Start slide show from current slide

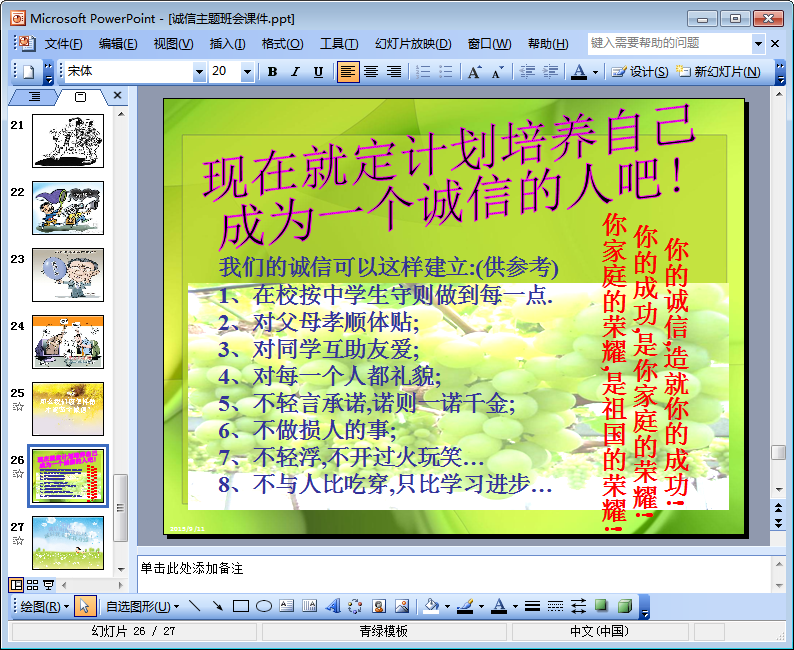tap(48, 585)
